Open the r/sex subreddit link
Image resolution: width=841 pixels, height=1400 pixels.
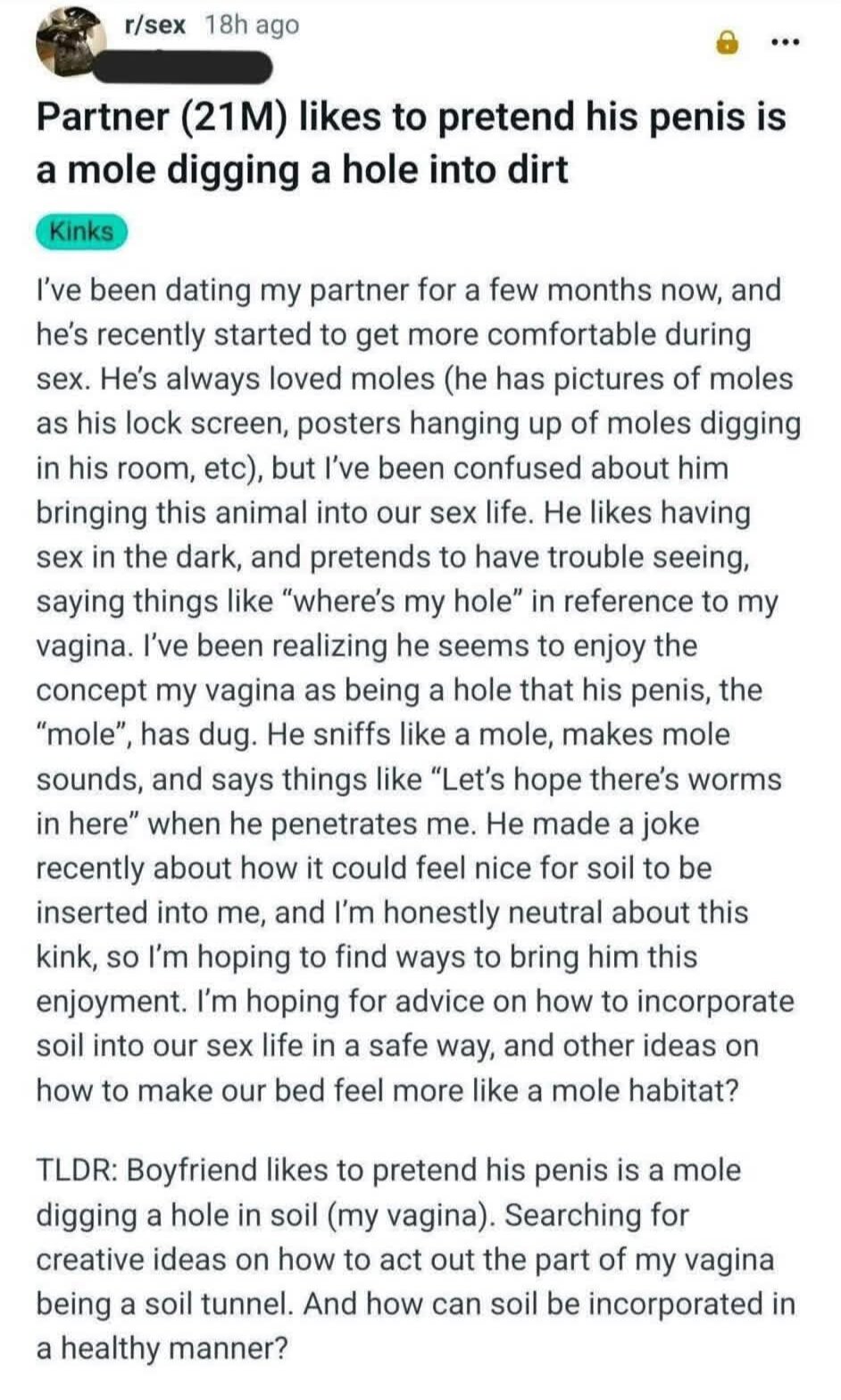[x=154, y=24]
